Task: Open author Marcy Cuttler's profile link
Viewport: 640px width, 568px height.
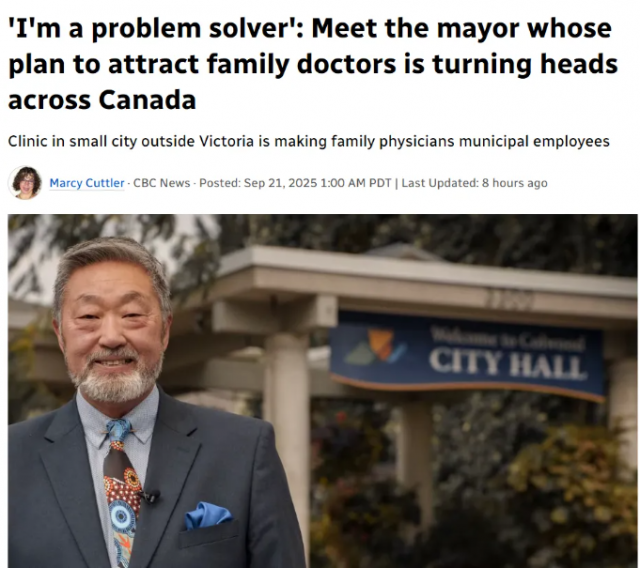Action: click(87, 183)
